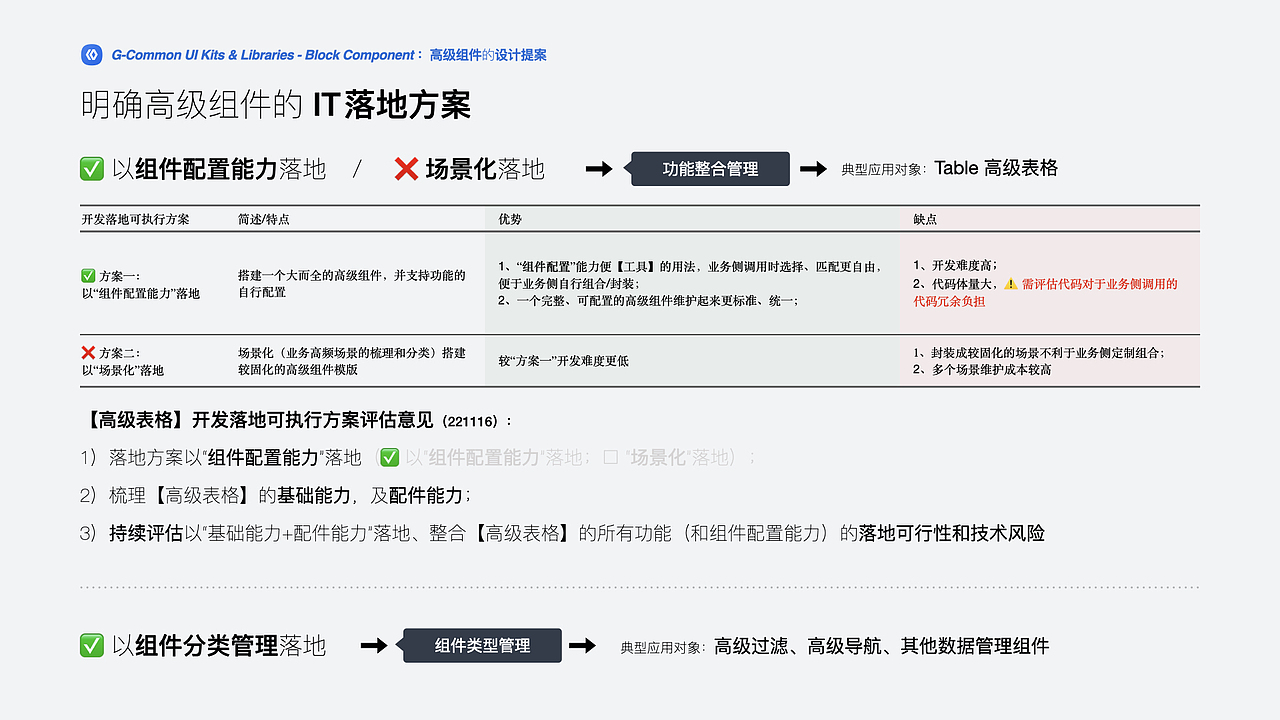The height and width of the screenshot is (720, 1280).
Task: Click green checkmark before 以组件配置能力落地 heading
Action: (92, 169)
